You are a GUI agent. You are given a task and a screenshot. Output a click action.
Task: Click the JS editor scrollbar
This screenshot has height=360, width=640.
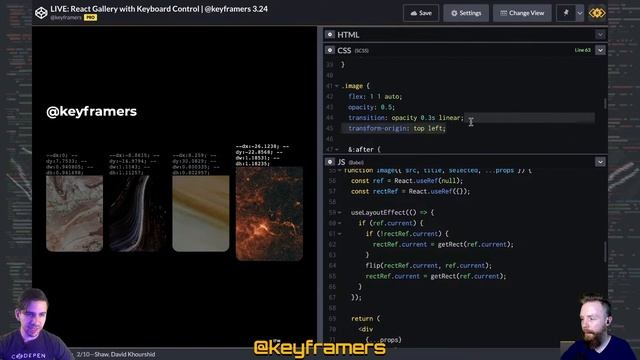[x=605, y=252]
